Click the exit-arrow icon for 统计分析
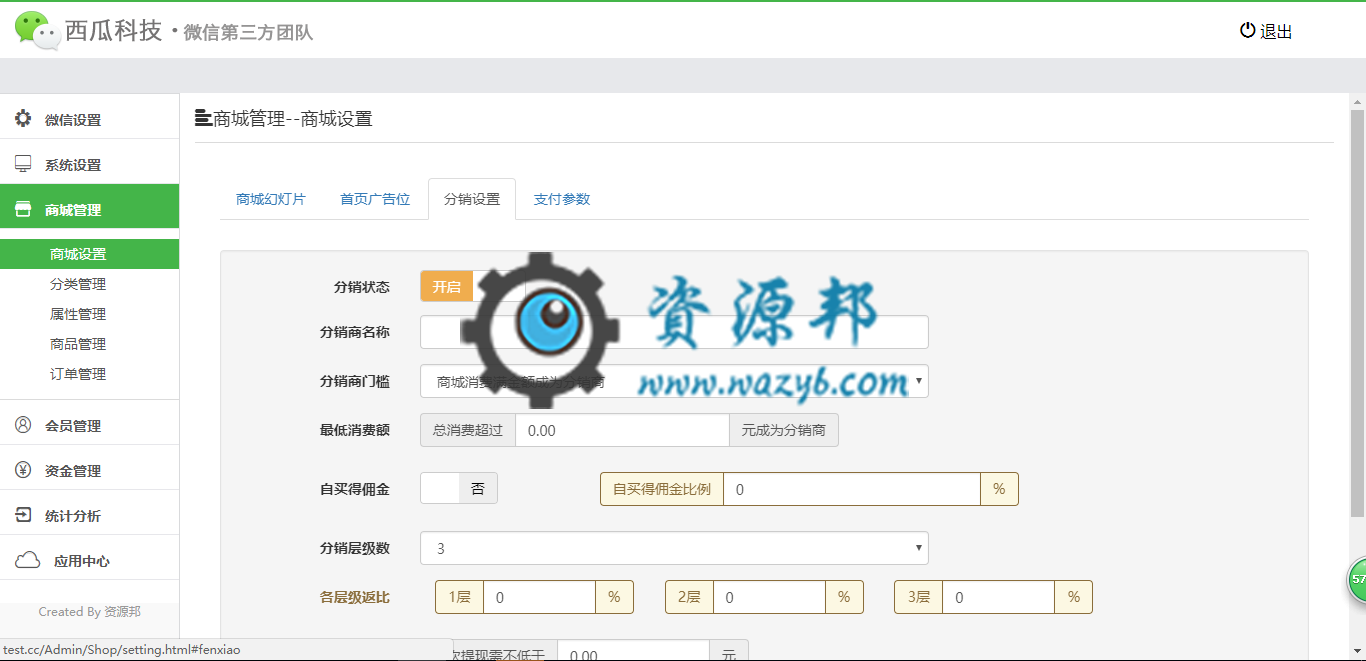Screen dimensions: 1366x661 point(23,515)
